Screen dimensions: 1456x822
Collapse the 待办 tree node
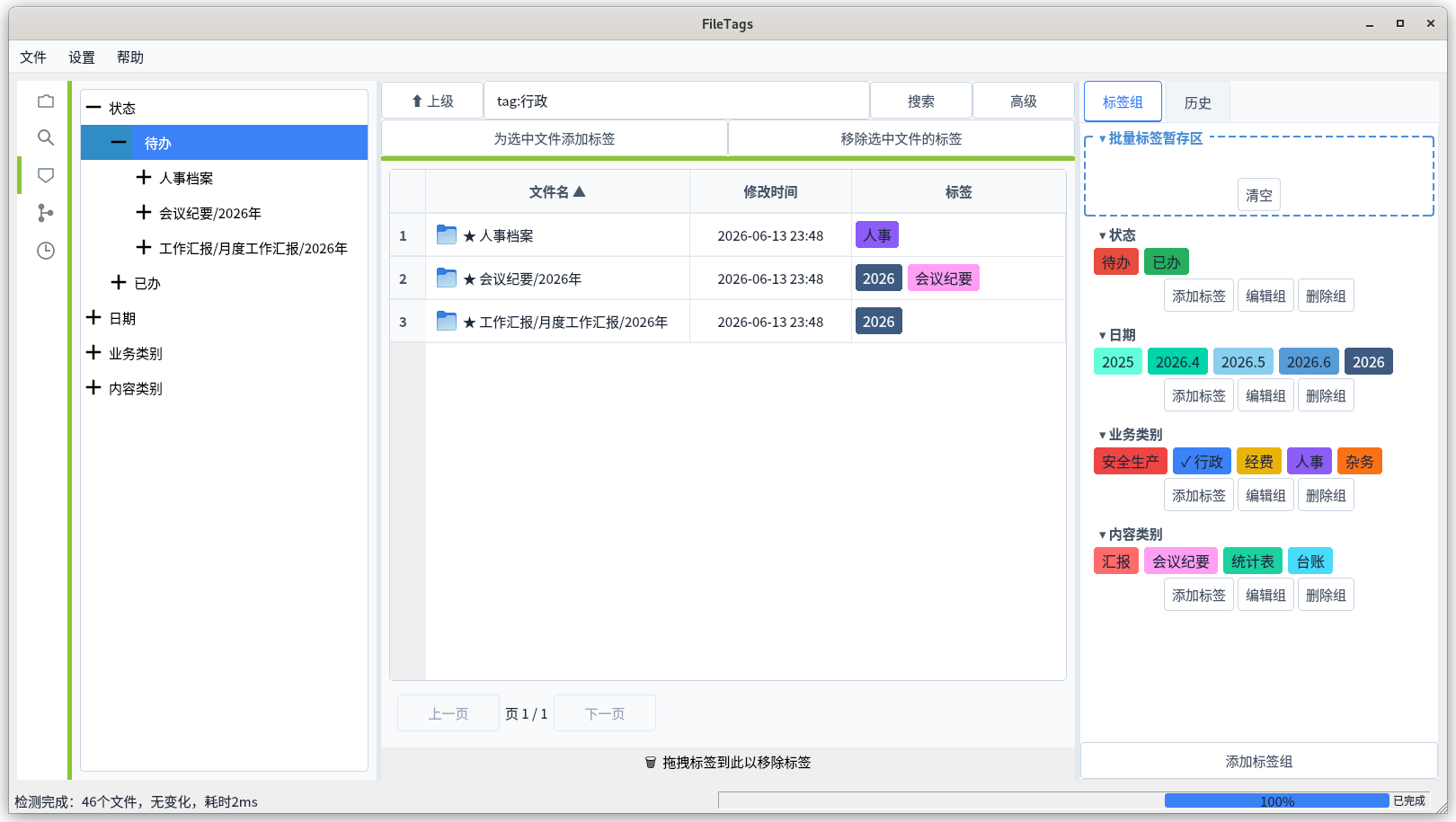pyautogui.click(x=119, y=143)
